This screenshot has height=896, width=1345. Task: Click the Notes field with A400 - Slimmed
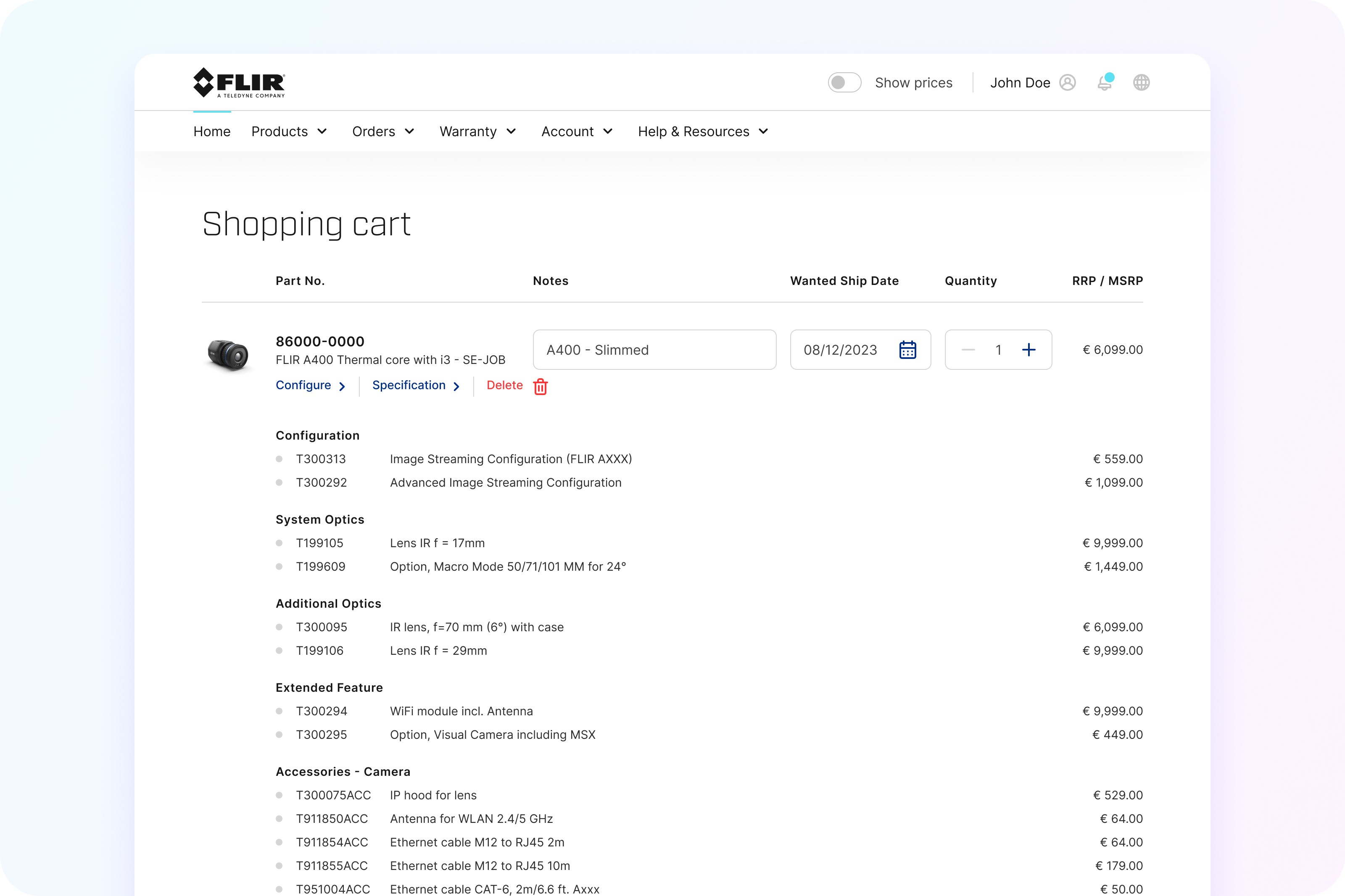pyautogui.click(x=654, y=350)
